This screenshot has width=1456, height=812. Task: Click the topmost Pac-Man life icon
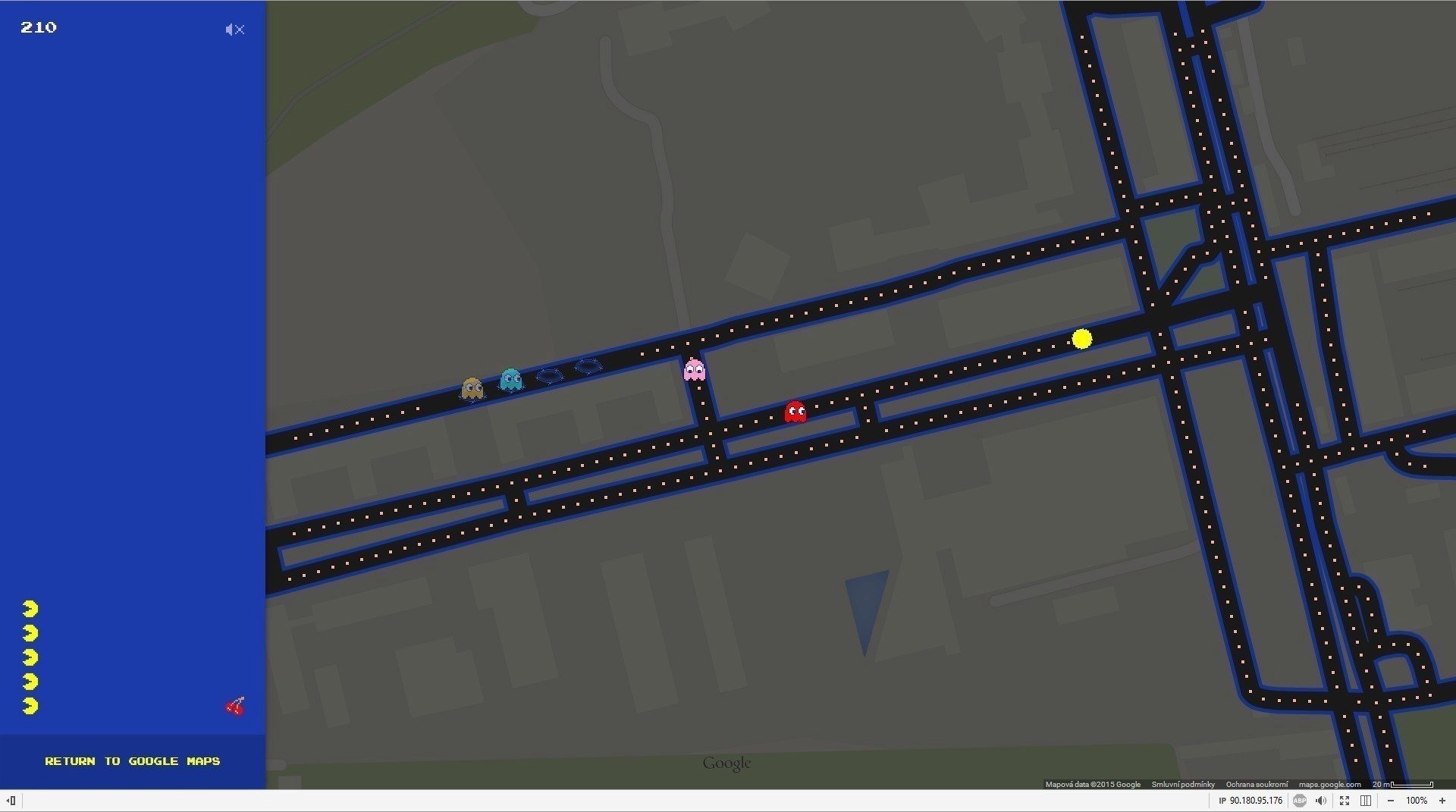30,609
